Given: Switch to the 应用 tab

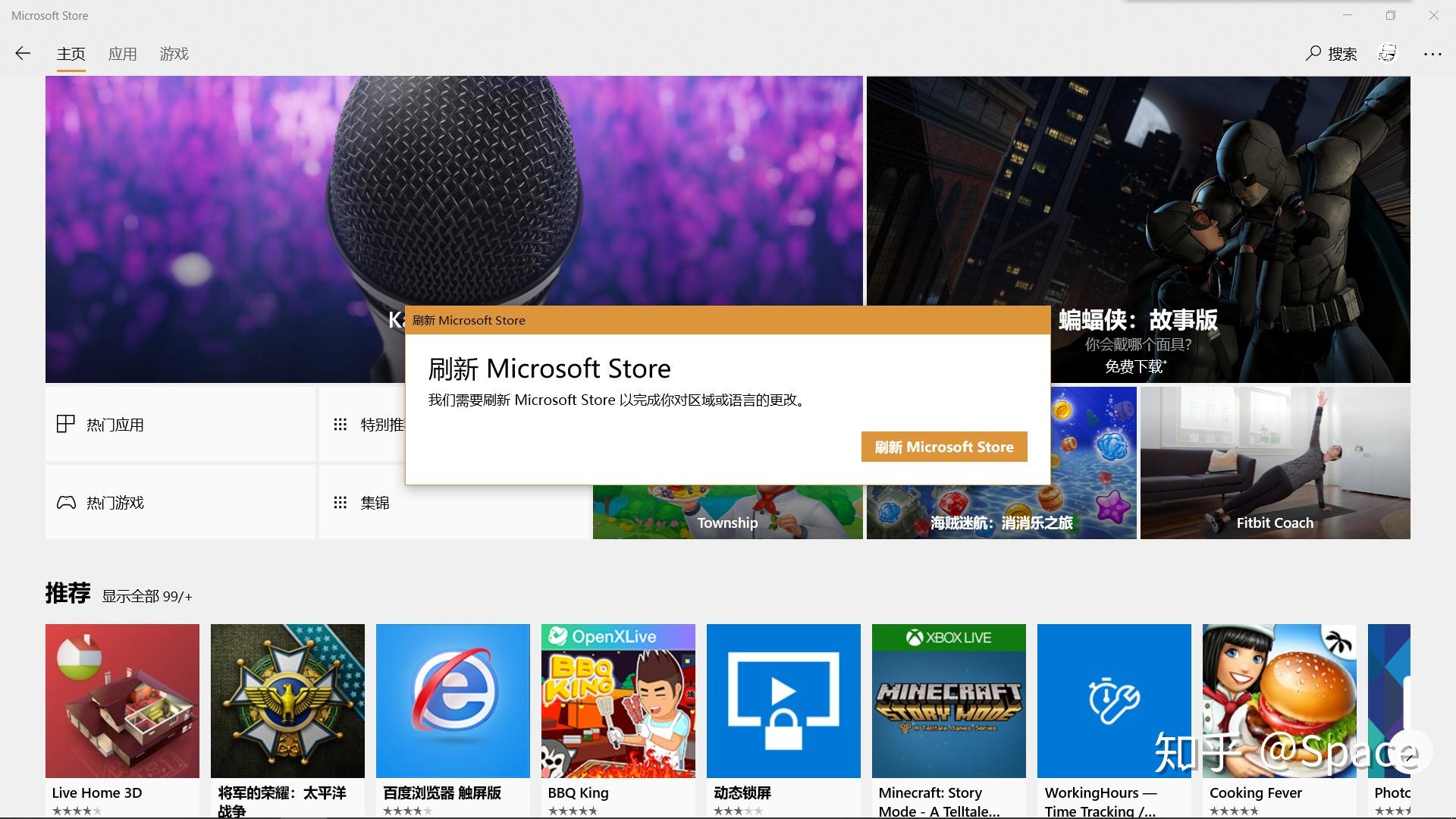Looking at the screenshot, I should pos(122,54).
